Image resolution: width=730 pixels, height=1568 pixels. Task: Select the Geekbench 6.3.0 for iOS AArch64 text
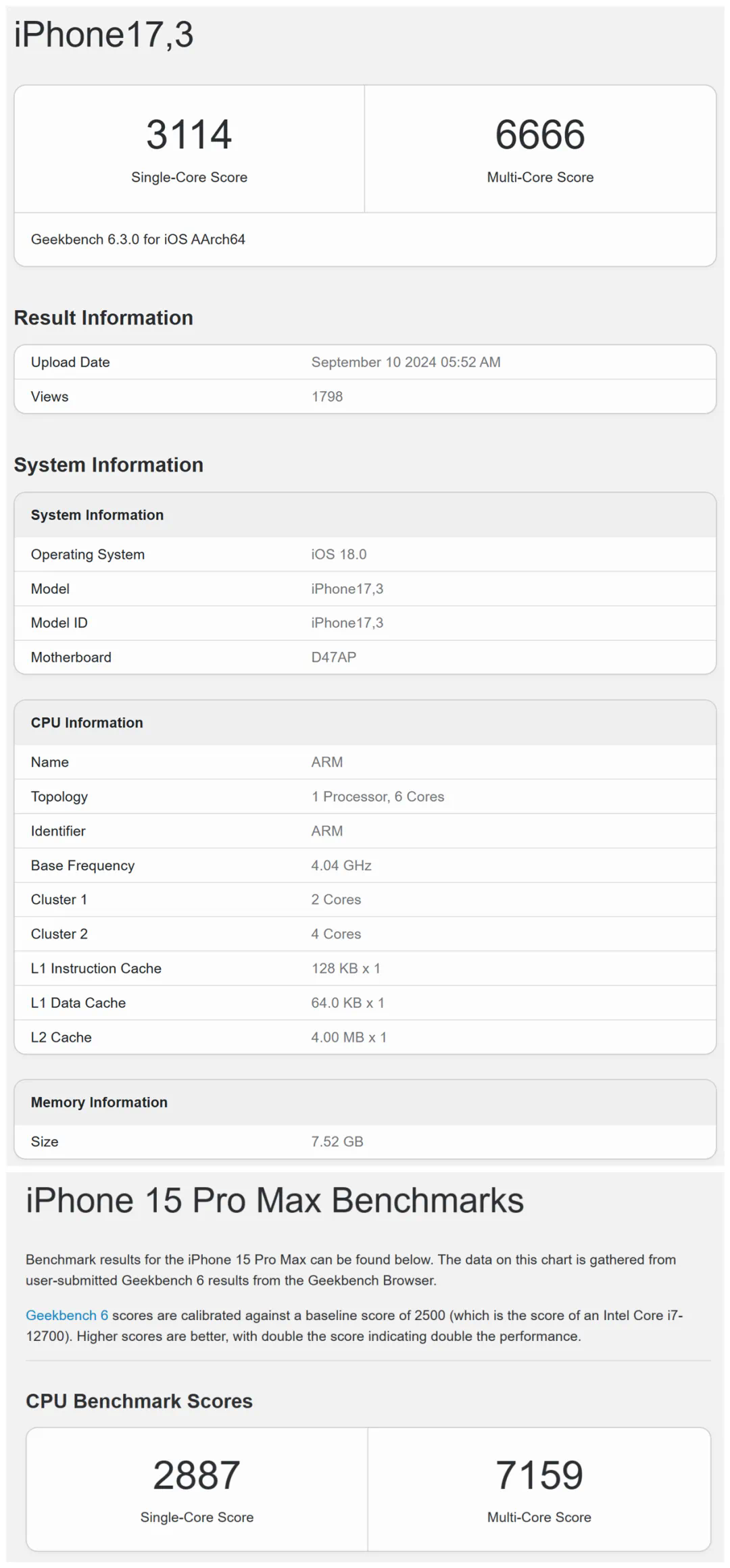[138, 239]
